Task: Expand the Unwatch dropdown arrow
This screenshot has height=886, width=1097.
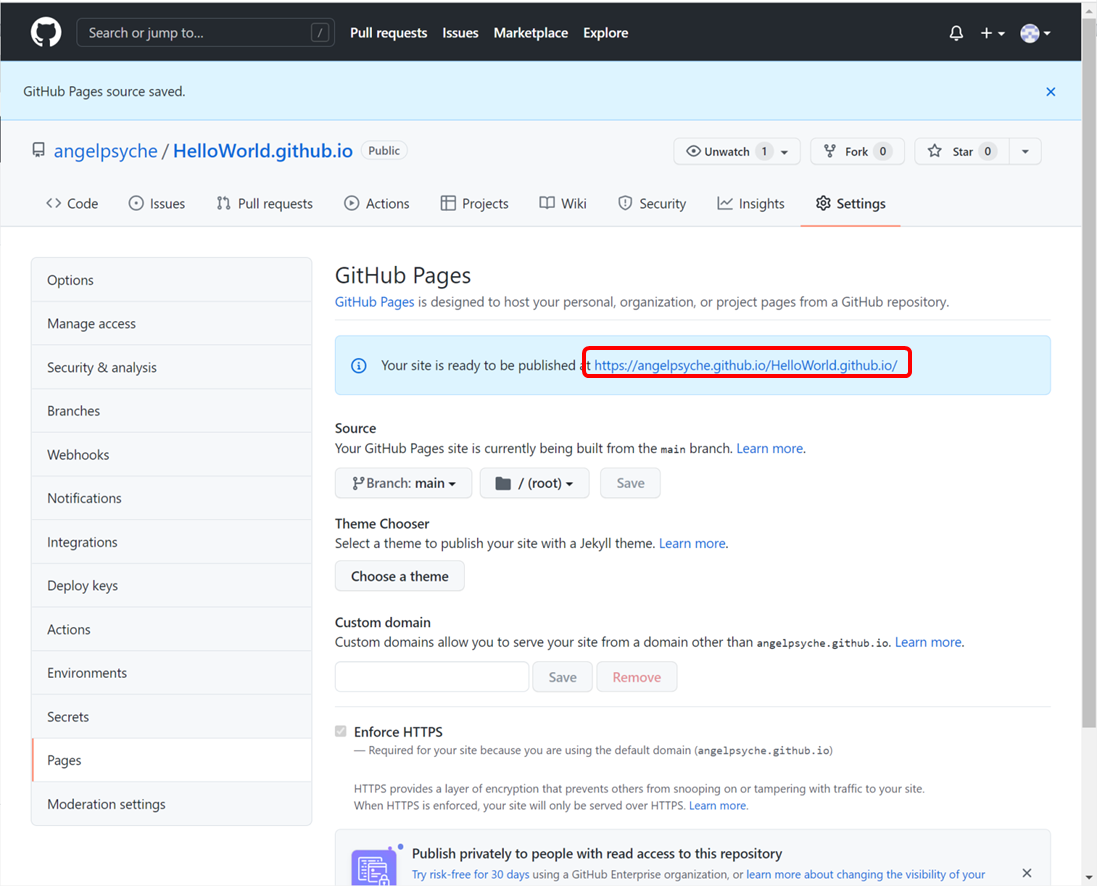Action: tap(784, 152)
